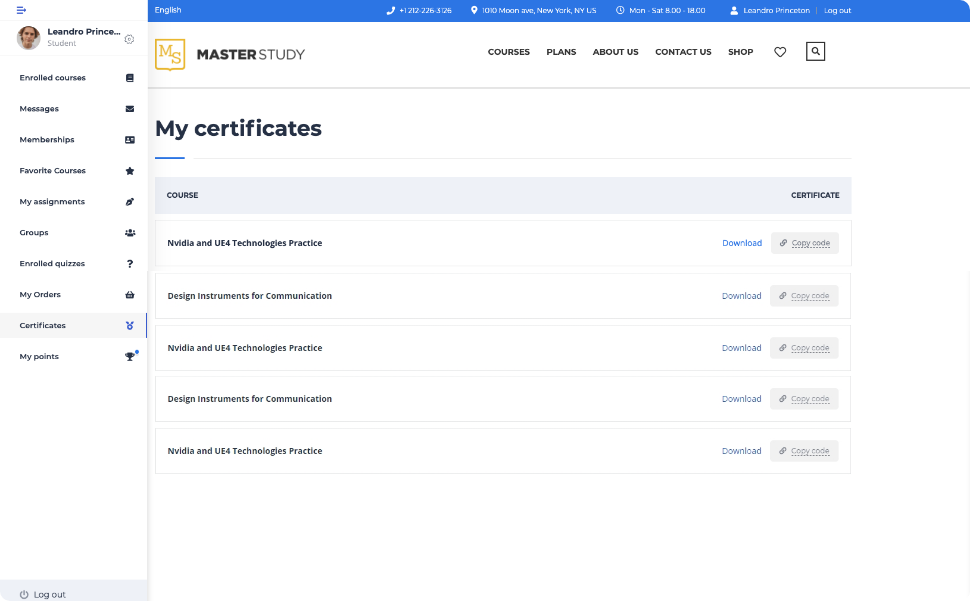This screenshot has width=970, height=601.
Task: Open the Courses menu item
Action: [508, 52]
